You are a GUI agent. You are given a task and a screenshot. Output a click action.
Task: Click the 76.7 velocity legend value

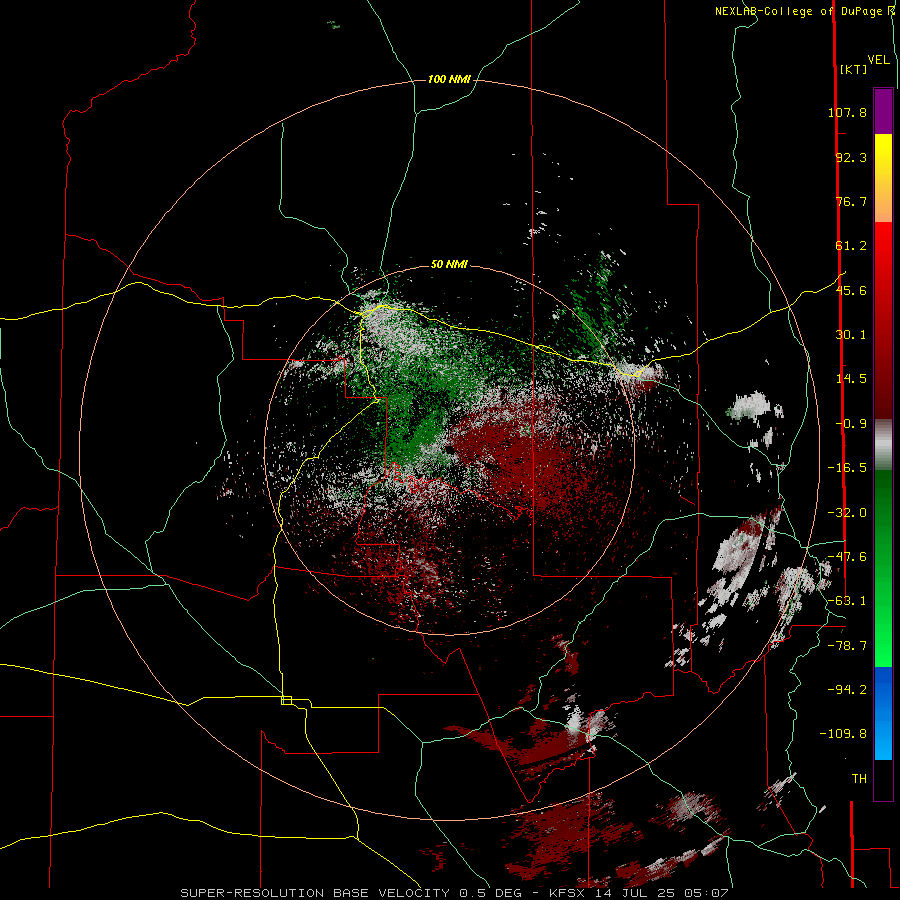coord(851,201)
